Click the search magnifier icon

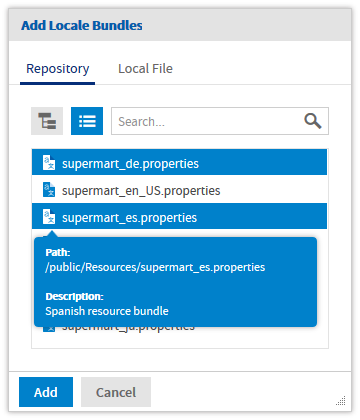click(313, 121)
